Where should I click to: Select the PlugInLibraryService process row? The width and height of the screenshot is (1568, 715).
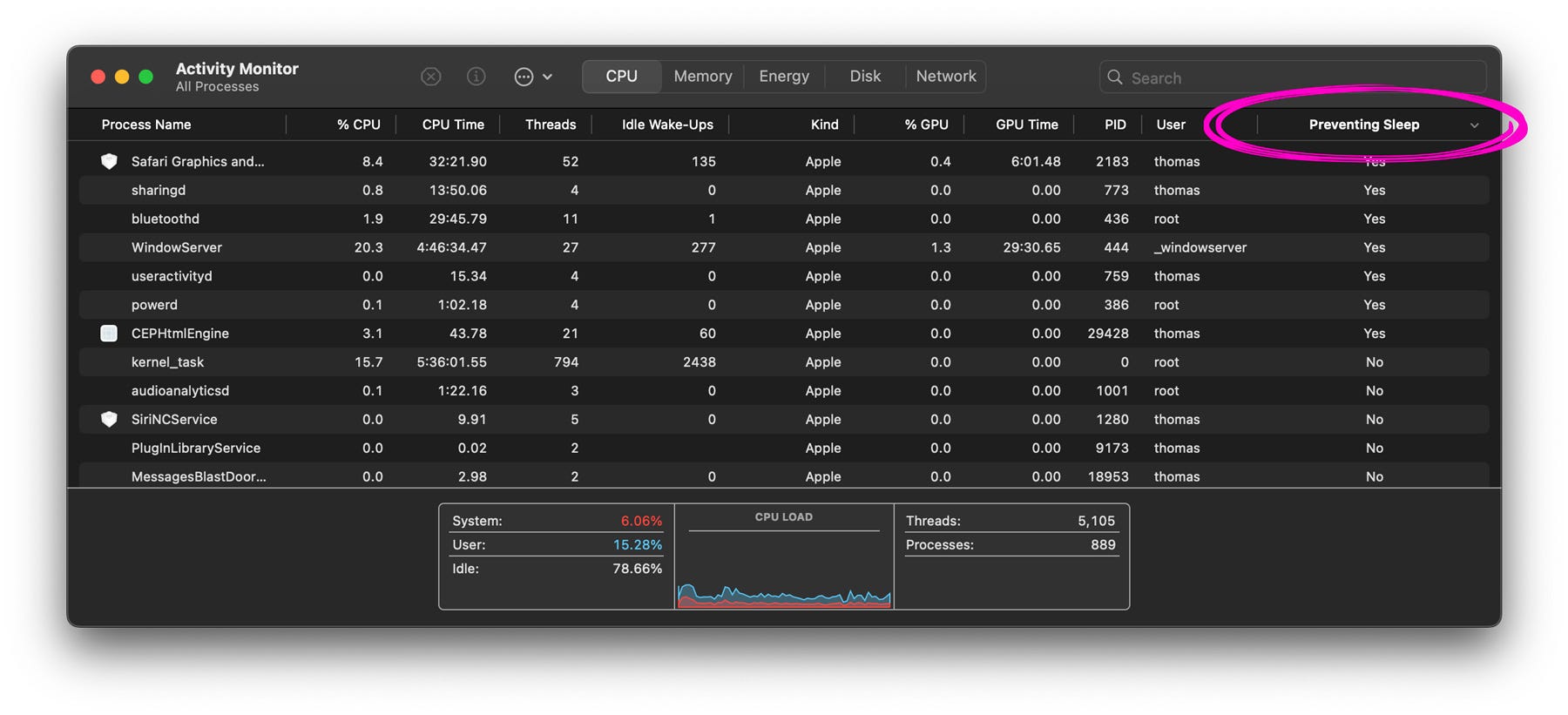coord(784,449)
